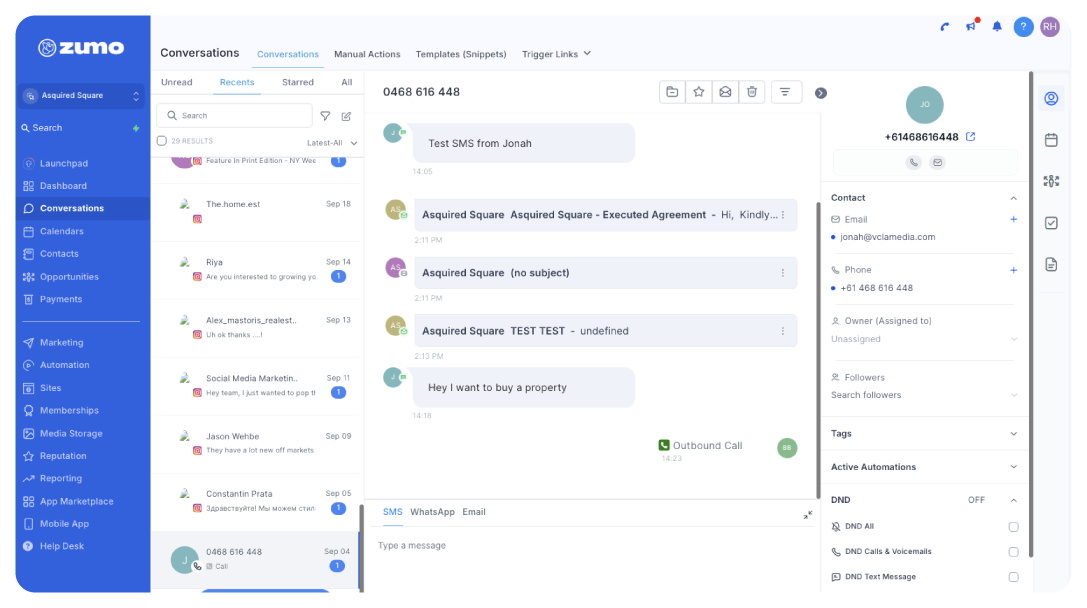This screenshot has width=1087, height=608.
Task: Mark conversation as read envelope icon
Action: pyautogui.click(x=725, y=92)
